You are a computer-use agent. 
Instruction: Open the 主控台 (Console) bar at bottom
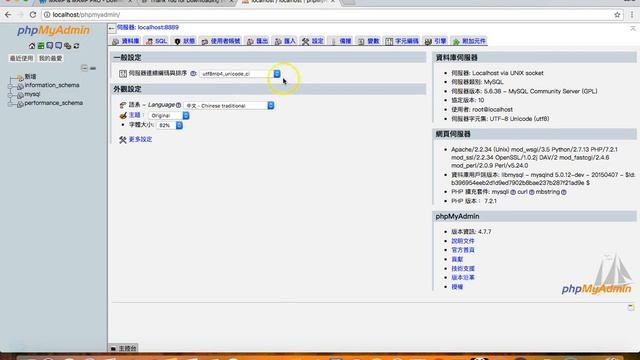(124, 348)
